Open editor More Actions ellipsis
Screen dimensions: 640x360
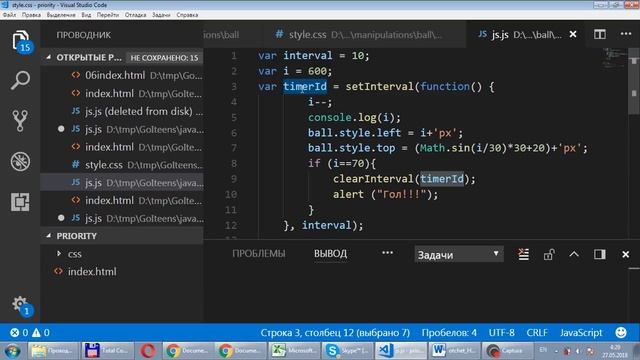[x=626, y=34]
